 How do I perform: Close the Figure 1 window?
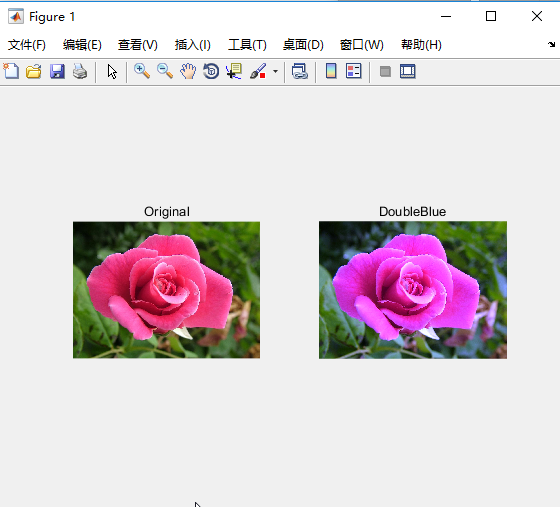[537, 16]
